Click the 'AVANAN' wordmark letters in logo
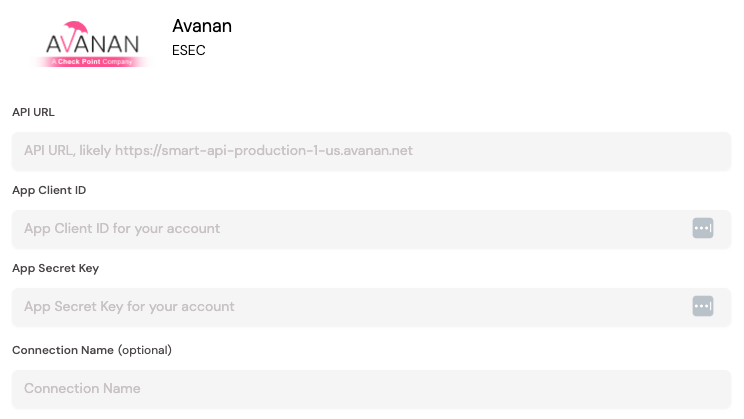The height and width of the screenshot is (419, 744). (93, 44)
